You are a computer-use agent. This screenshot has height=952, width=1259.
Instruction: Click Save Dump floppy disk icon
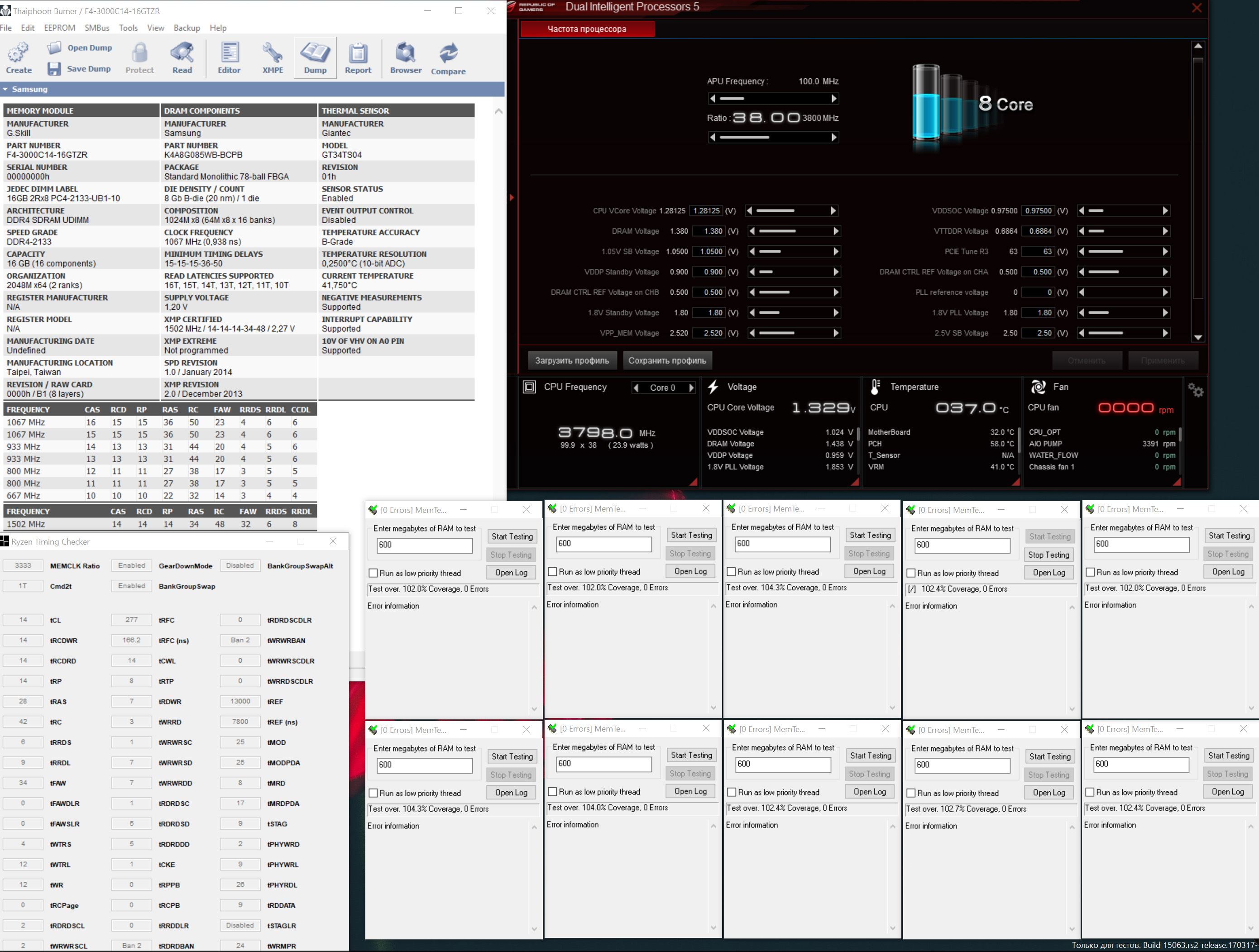point(54,69)
